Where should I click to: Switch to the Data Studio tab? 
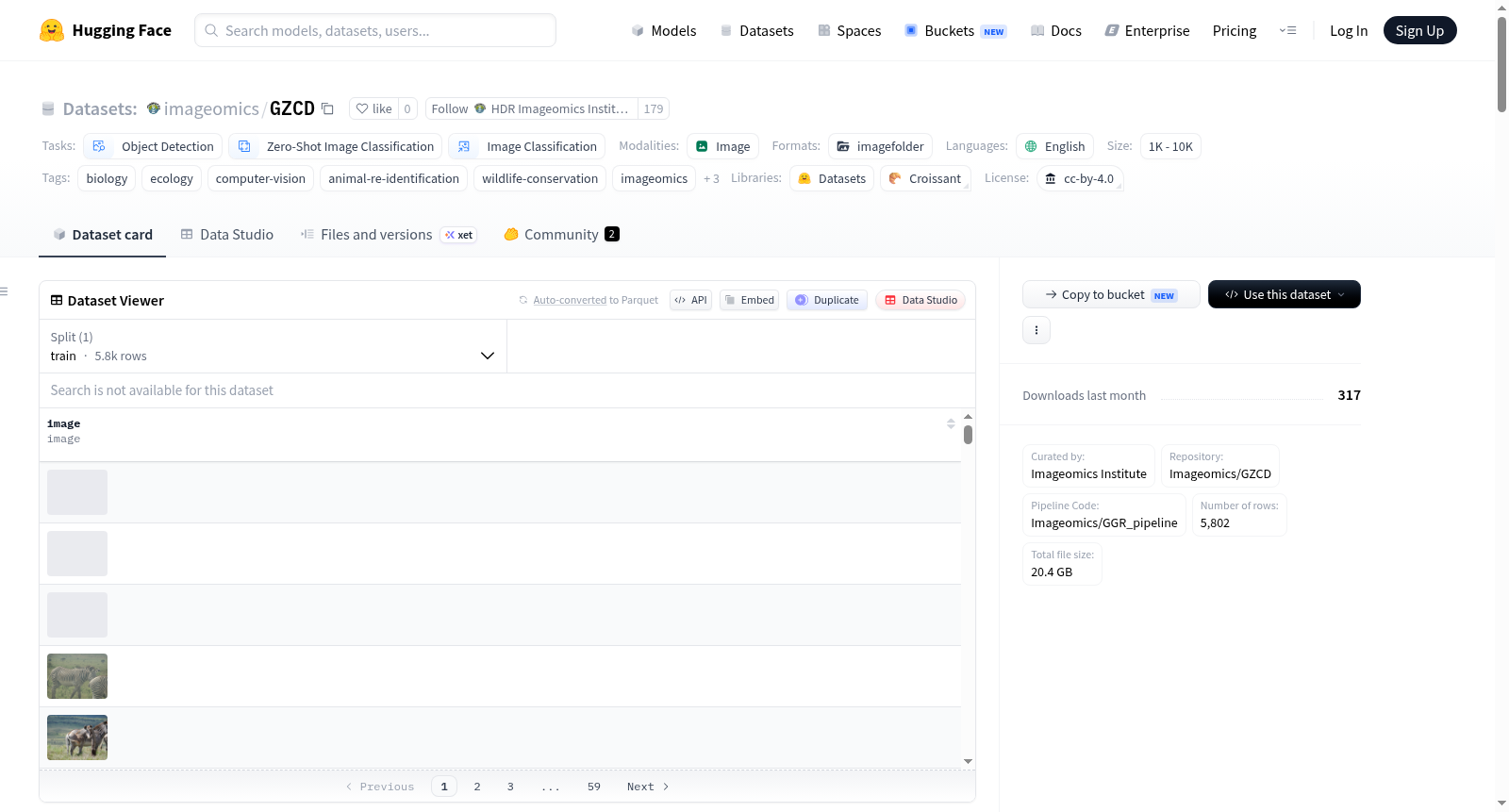227,235
